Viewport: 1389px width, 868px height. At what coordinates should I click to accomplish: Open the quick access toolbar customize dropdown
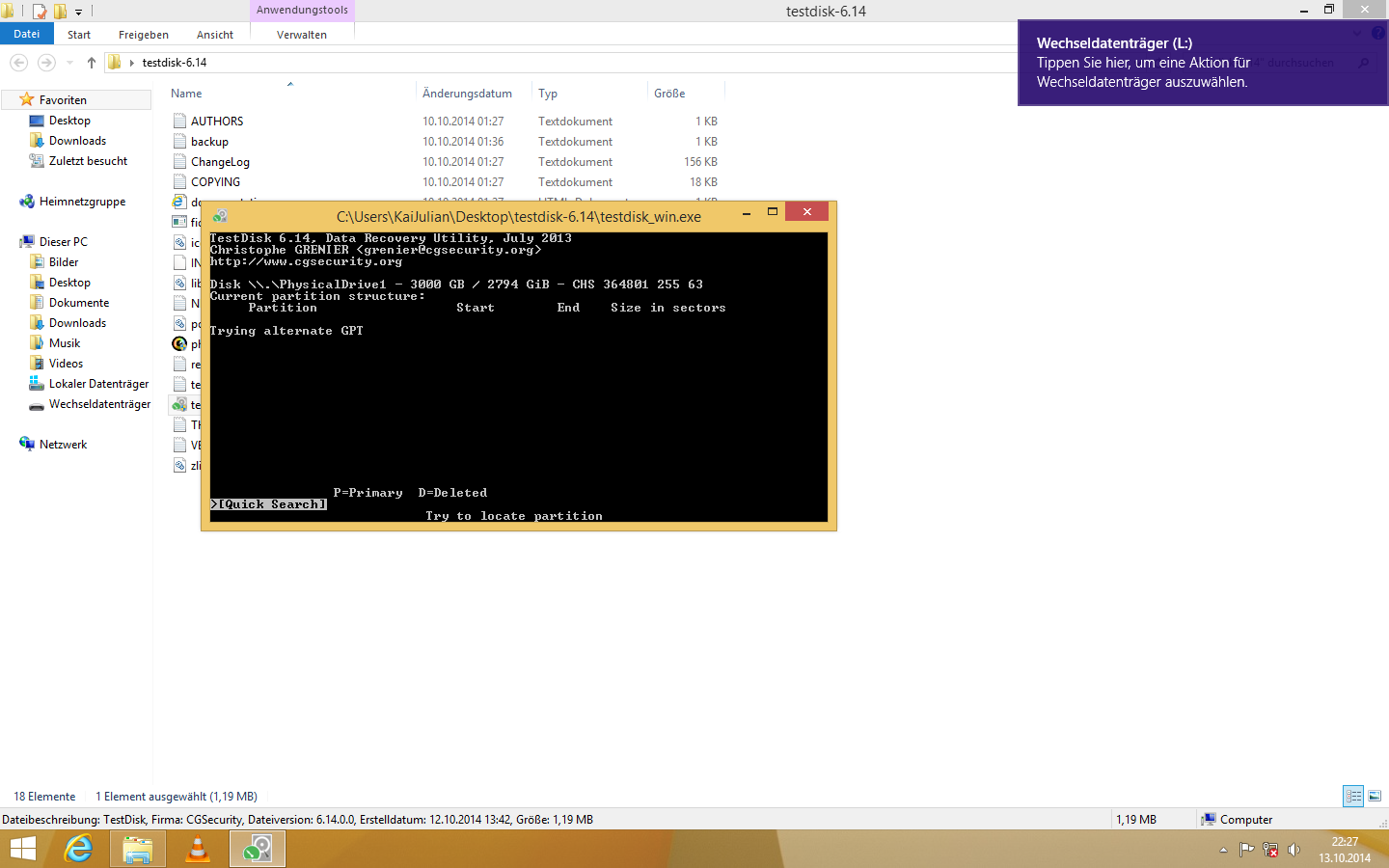(x=79, y=13)
